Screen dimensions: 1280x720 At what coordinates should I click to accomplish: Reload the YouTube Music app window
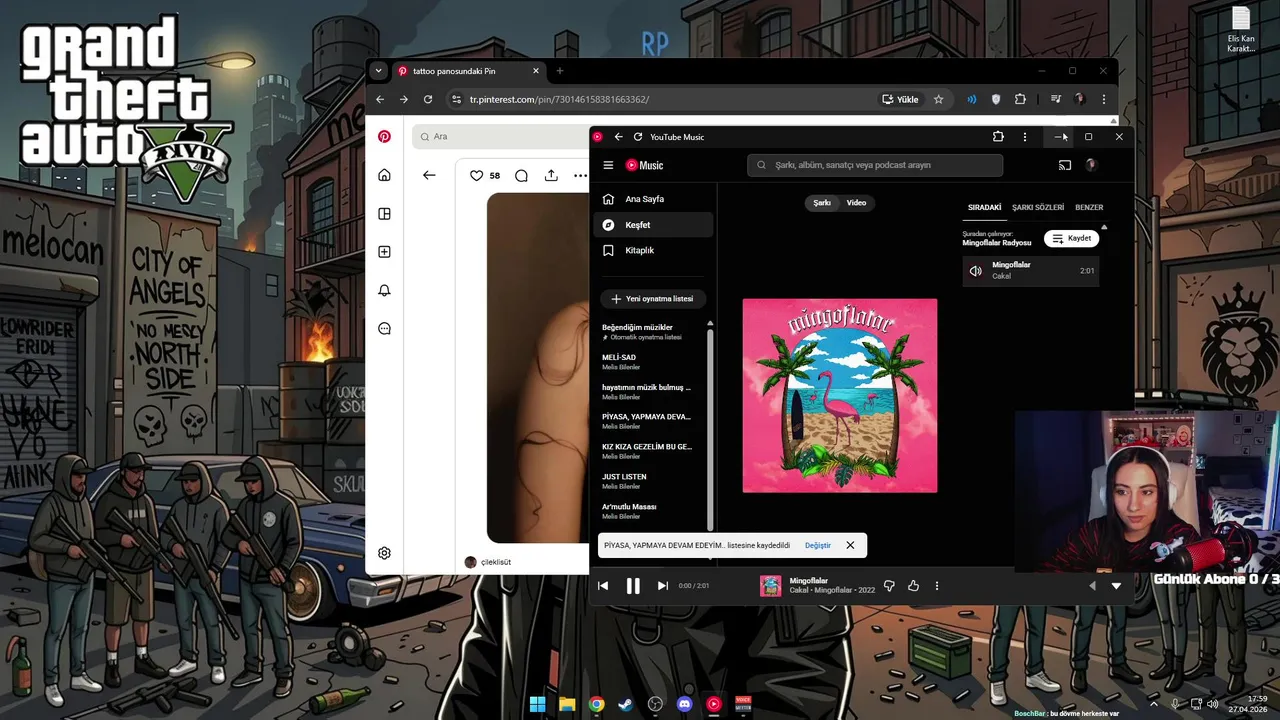coord(638,137)
